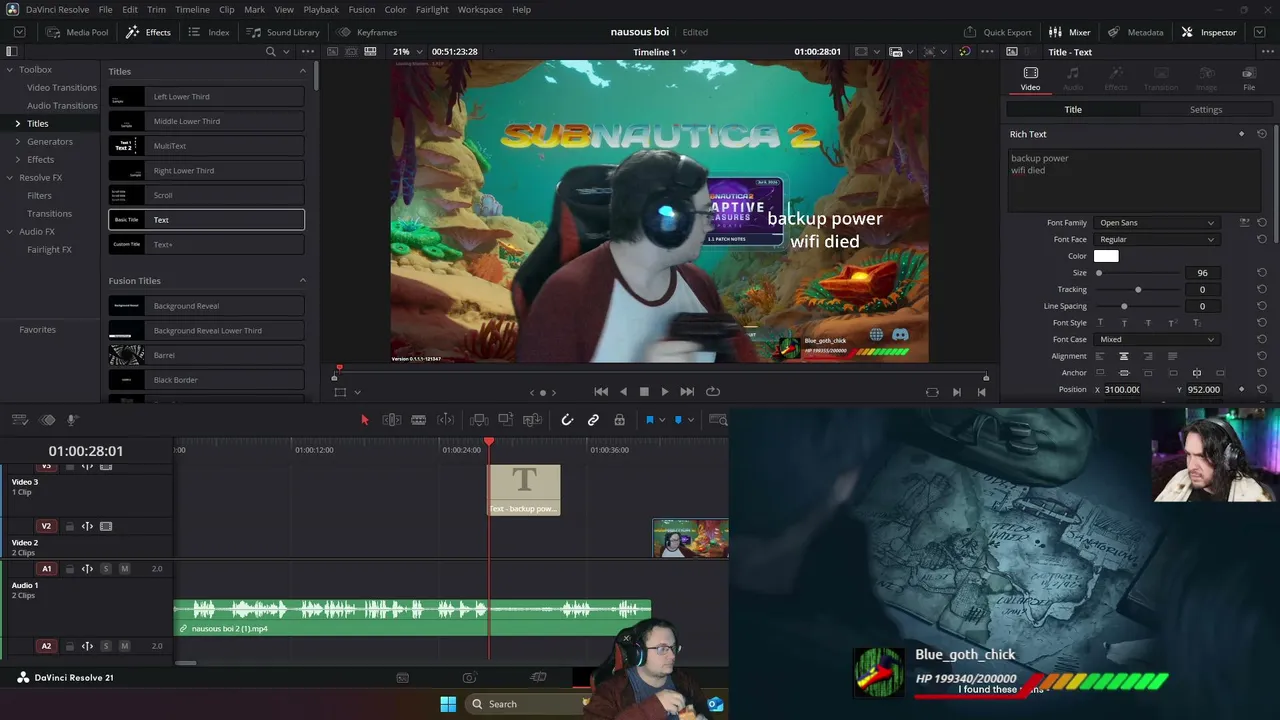Toggle the Effects panel button
This screenshot has width=1280, height=720.
(148, 32)
